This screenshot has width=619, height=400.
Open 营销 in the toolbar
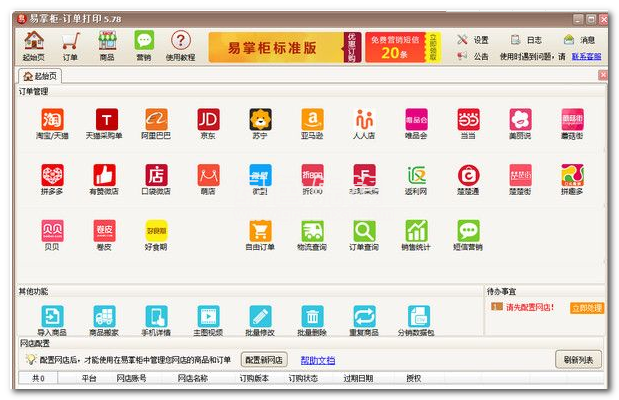(144, 46)
